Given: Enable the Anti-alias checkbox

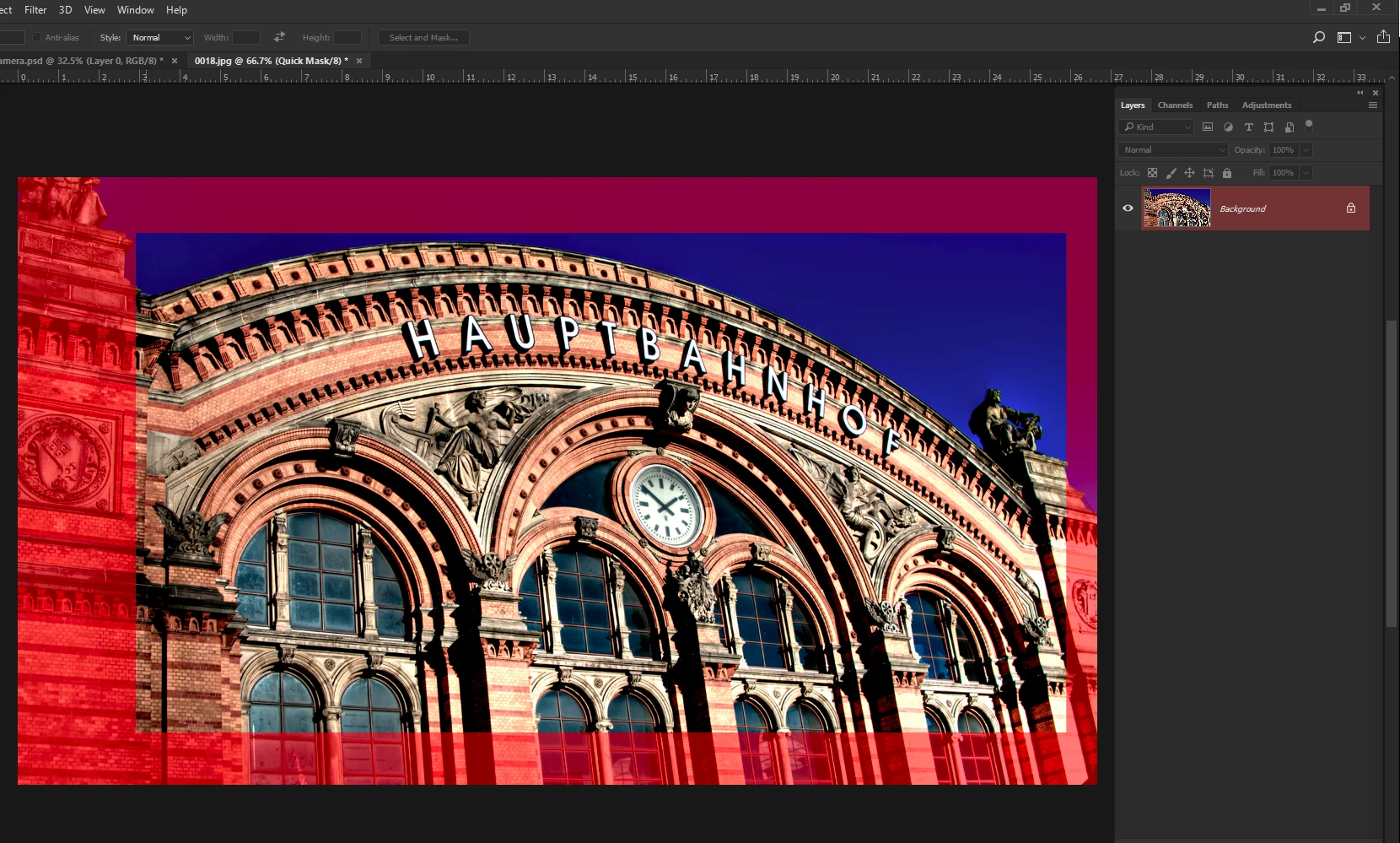Looking at the screenshot, I should tap(37, 37).
